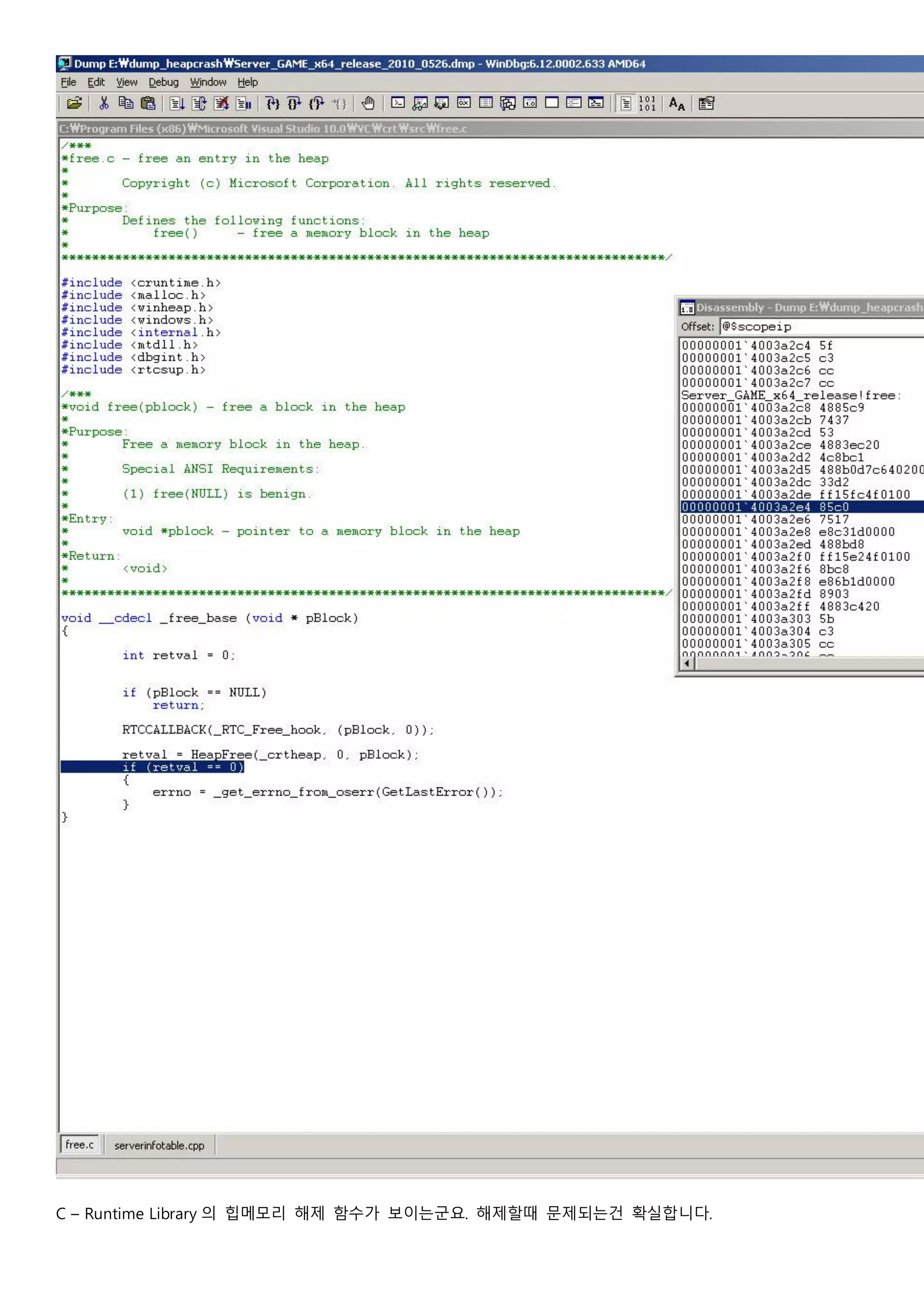Click the Paste clipboard icon
The height and width of the screenshot is (1307, 924).
[x=148, y=103]
